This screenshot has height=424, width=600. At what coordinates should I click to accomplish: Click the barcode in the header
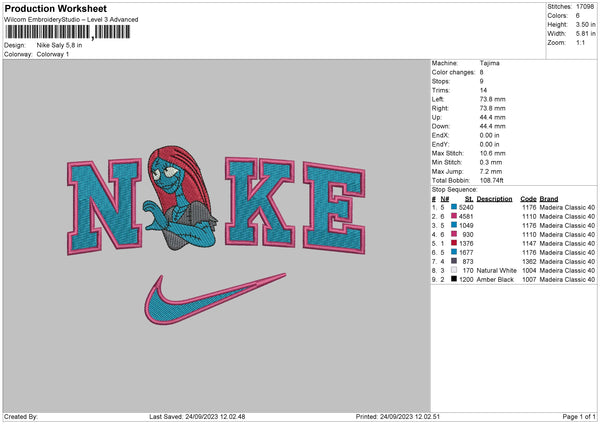68,32
